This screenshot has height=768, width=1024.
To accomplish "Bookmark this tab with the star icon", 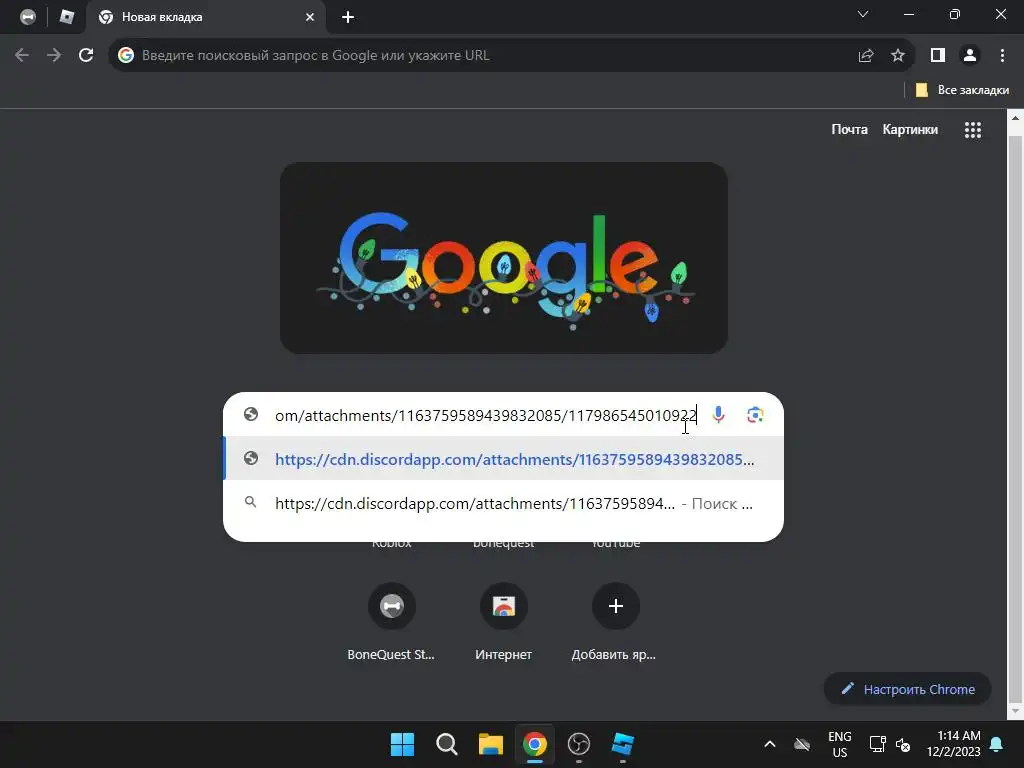I will tap(898, 56).
